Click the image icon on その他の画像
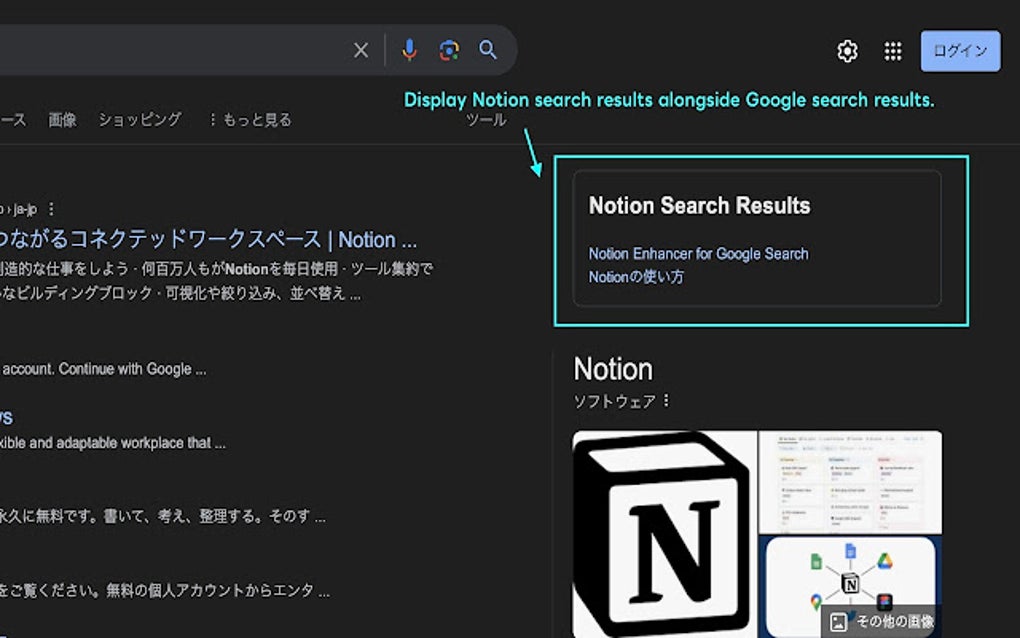The width and height of the screenshot is (1020, 638). pos(838,621)
